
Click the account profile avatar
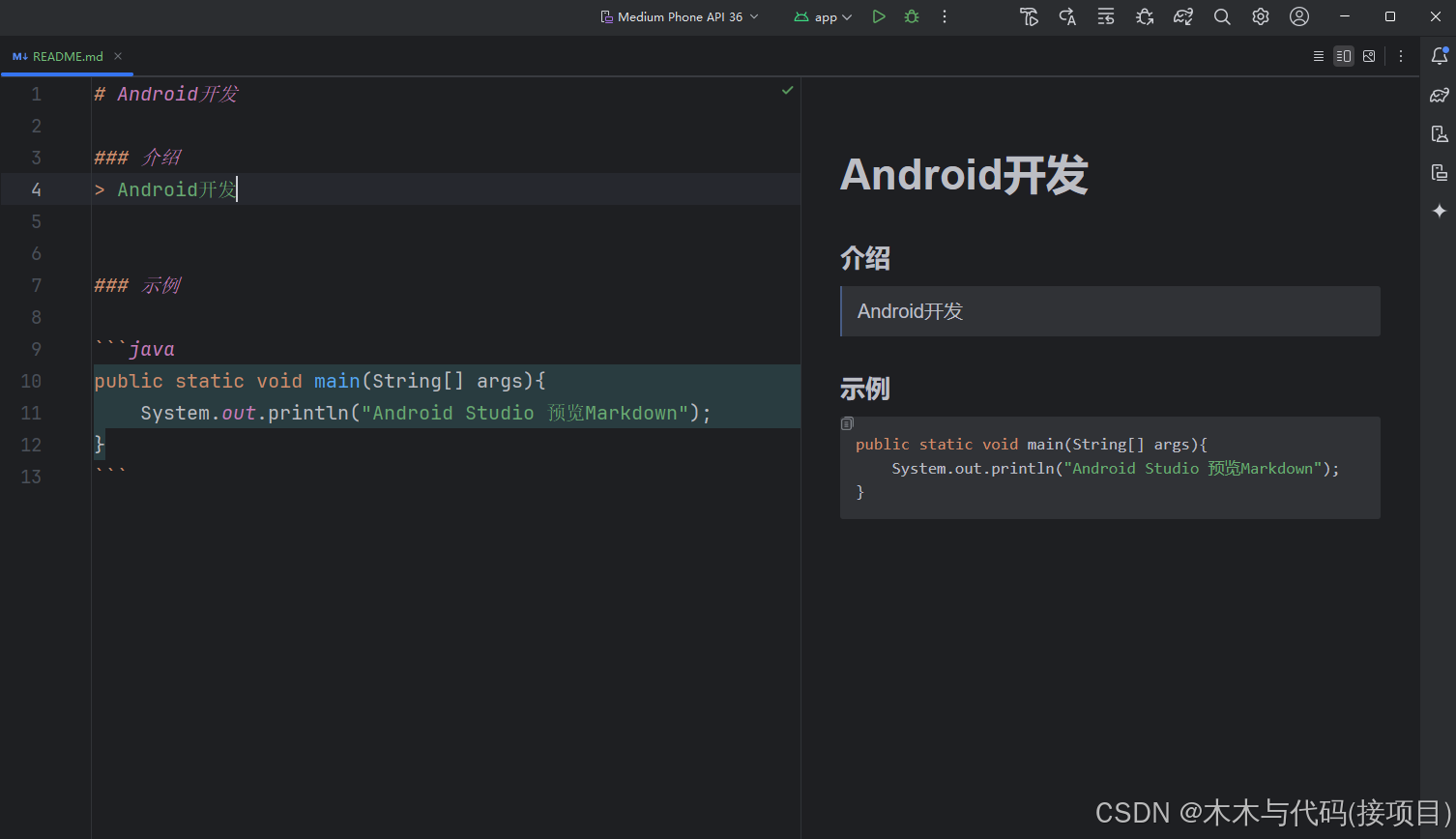tap(1298, 16)
